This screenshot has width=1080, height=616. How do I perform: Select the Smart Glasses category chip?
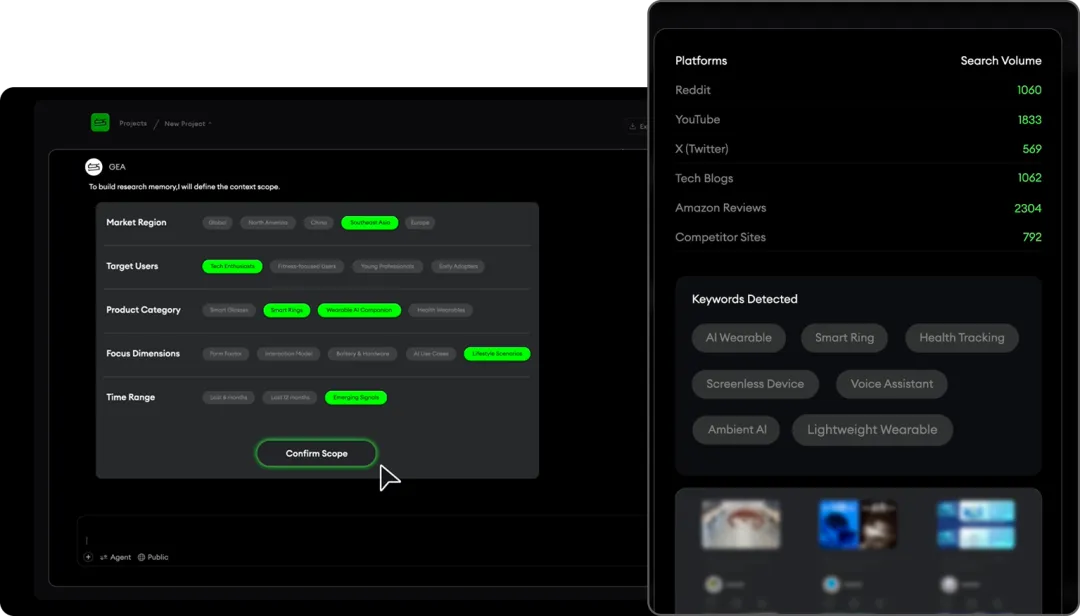(229, 310)
